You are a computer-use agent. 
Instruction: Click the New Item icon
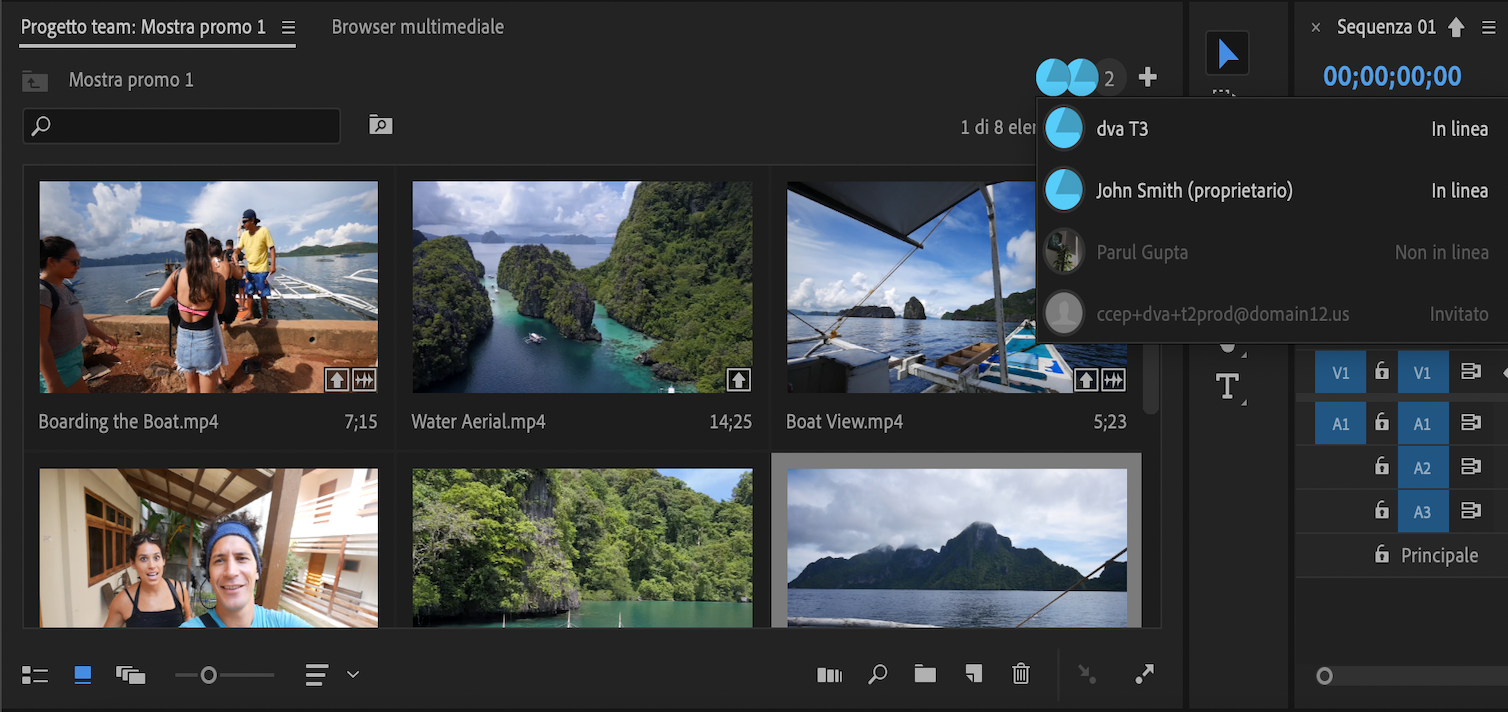tap(973, 675)
